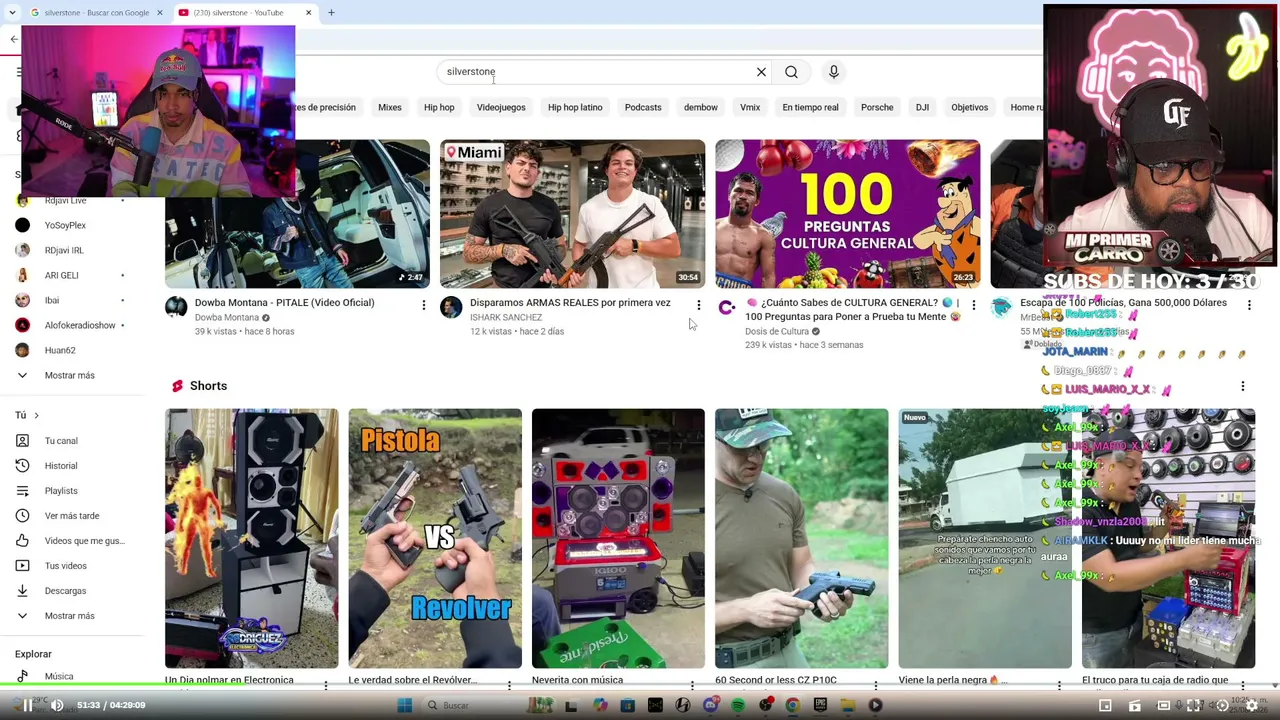
Task: Expand the 'Tú' section chevron
Action: coord(36,415)
